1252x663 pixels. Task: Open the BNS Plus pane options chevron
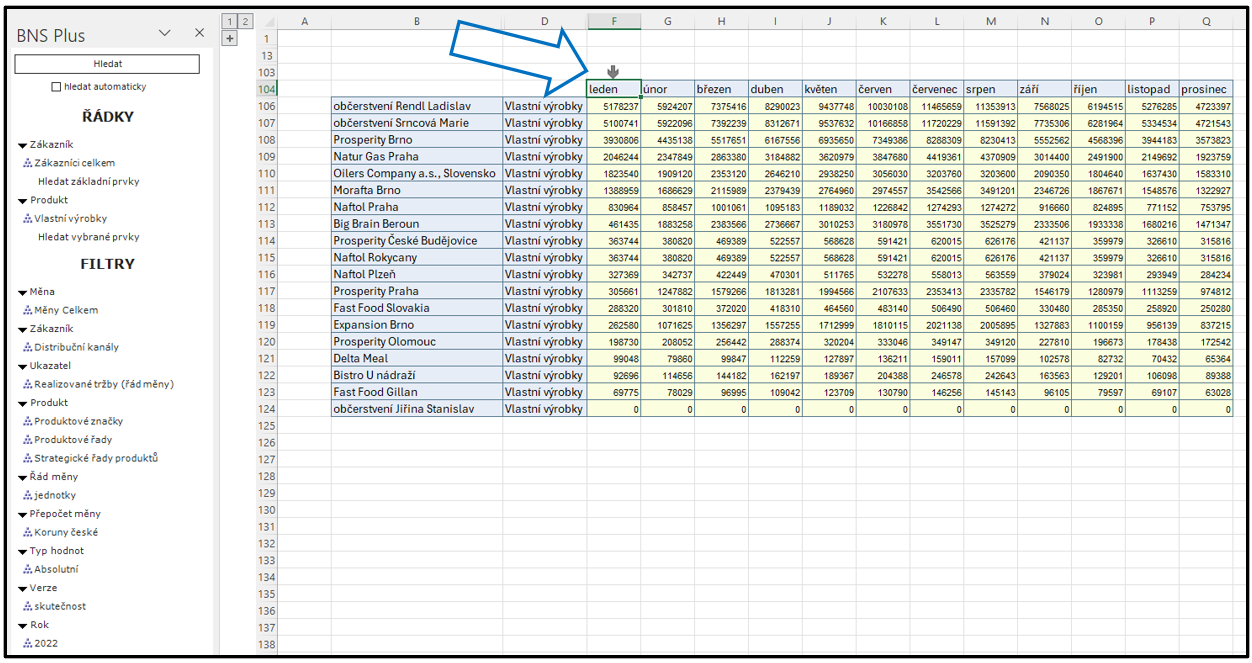coord(166,34)
